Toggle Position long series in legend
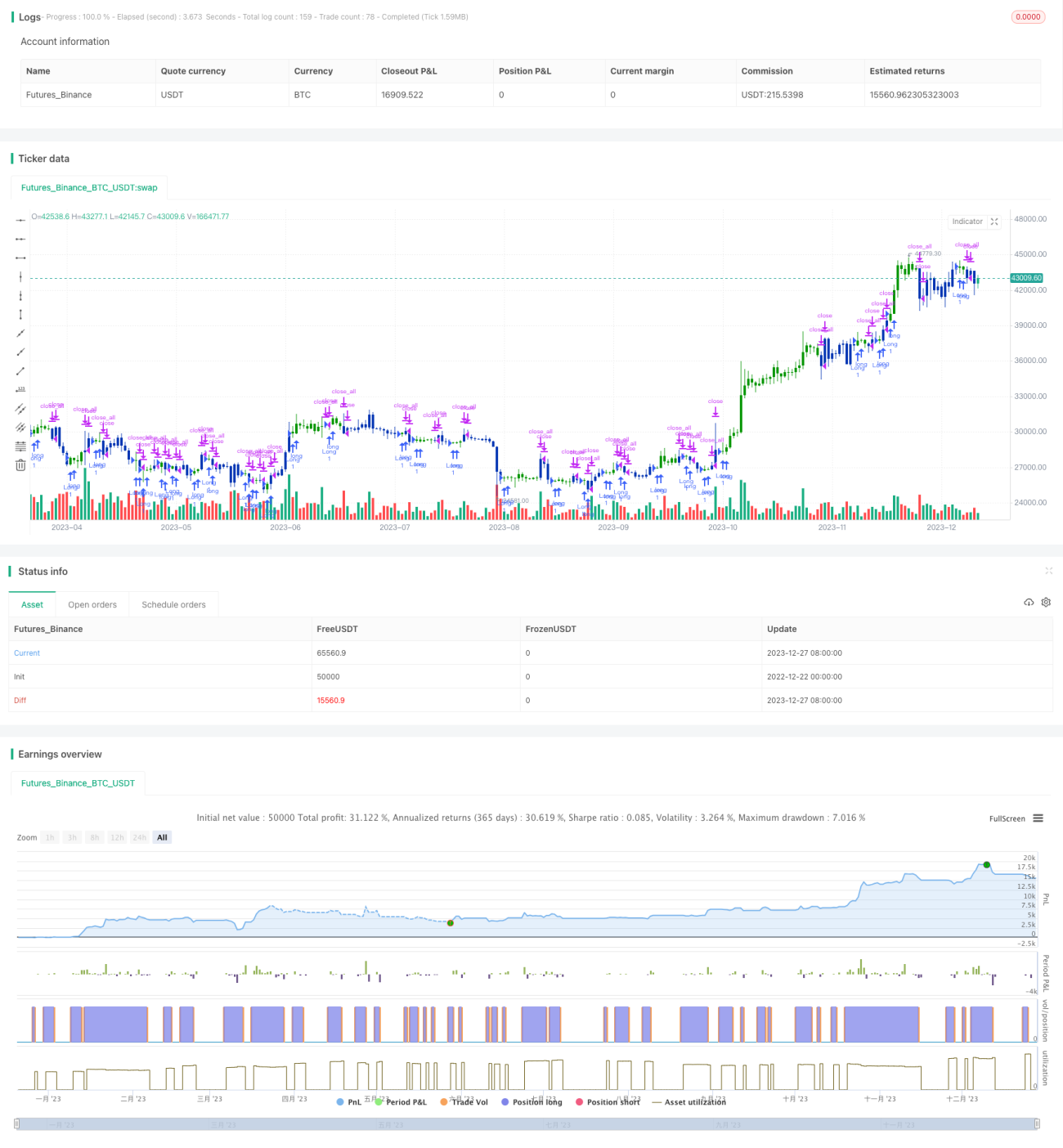This screenshot has height=1148, width=1063. point(531,1102)
